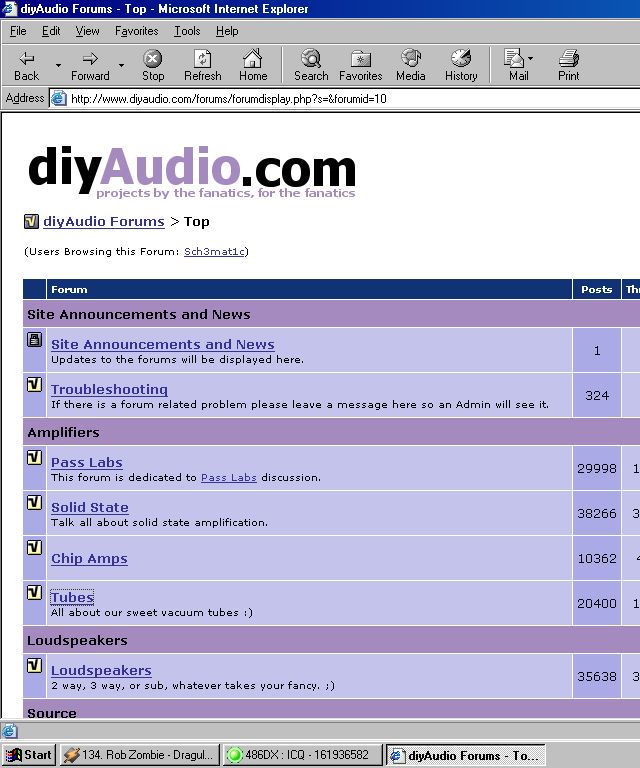Open the Favorites pane from toolbar
This screenshot has height=768, width=640.
(360, 65)
